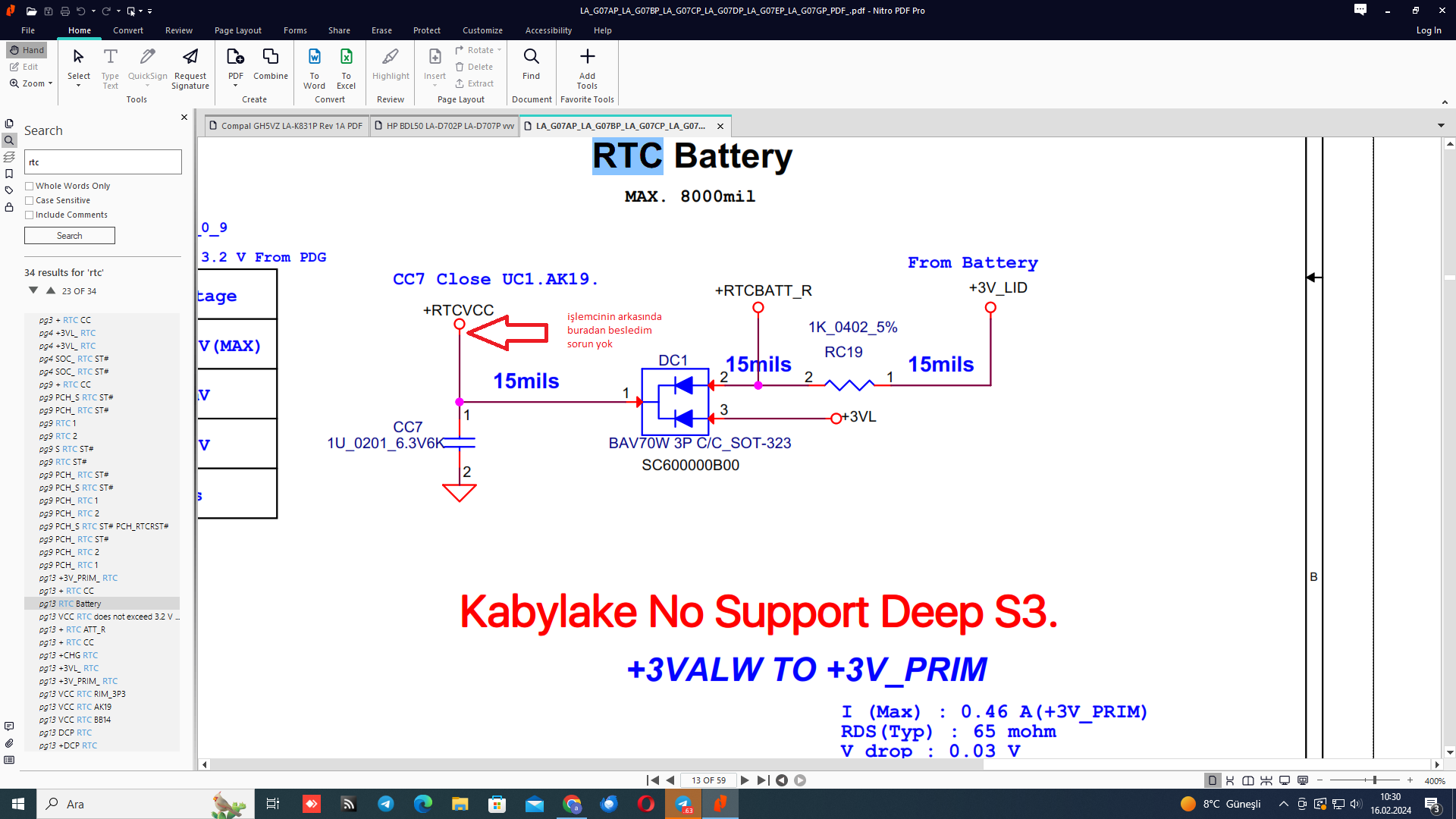
Task: Toggle Include Comments checkbox
Action: point(30,215)
